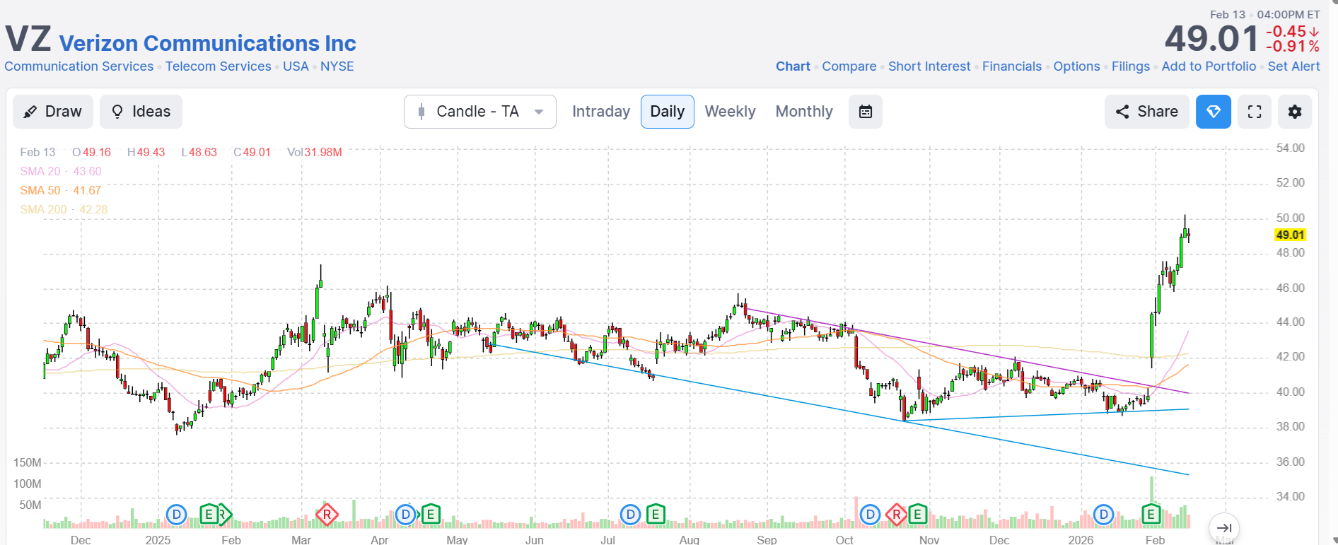
Task: Open the NYSE exchange link
Action: coord(337,66)
